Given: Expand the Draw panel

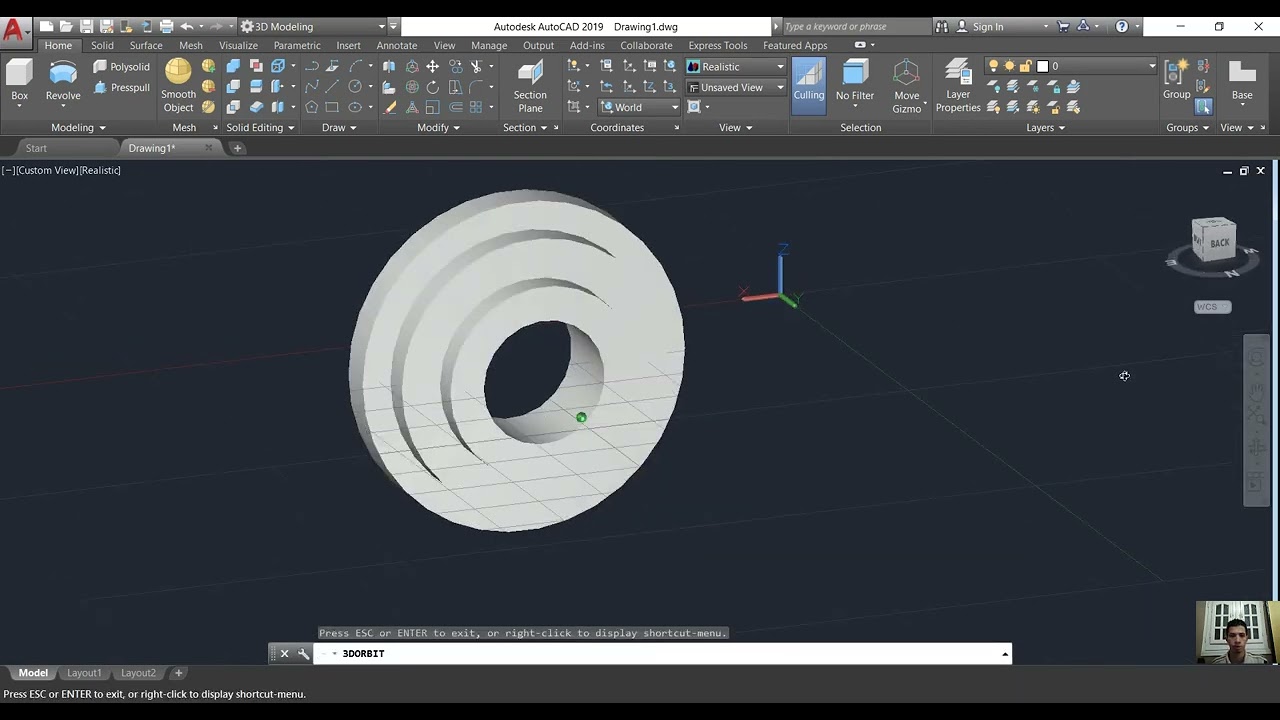Looking at the screenshot, I should pos(339,127).
